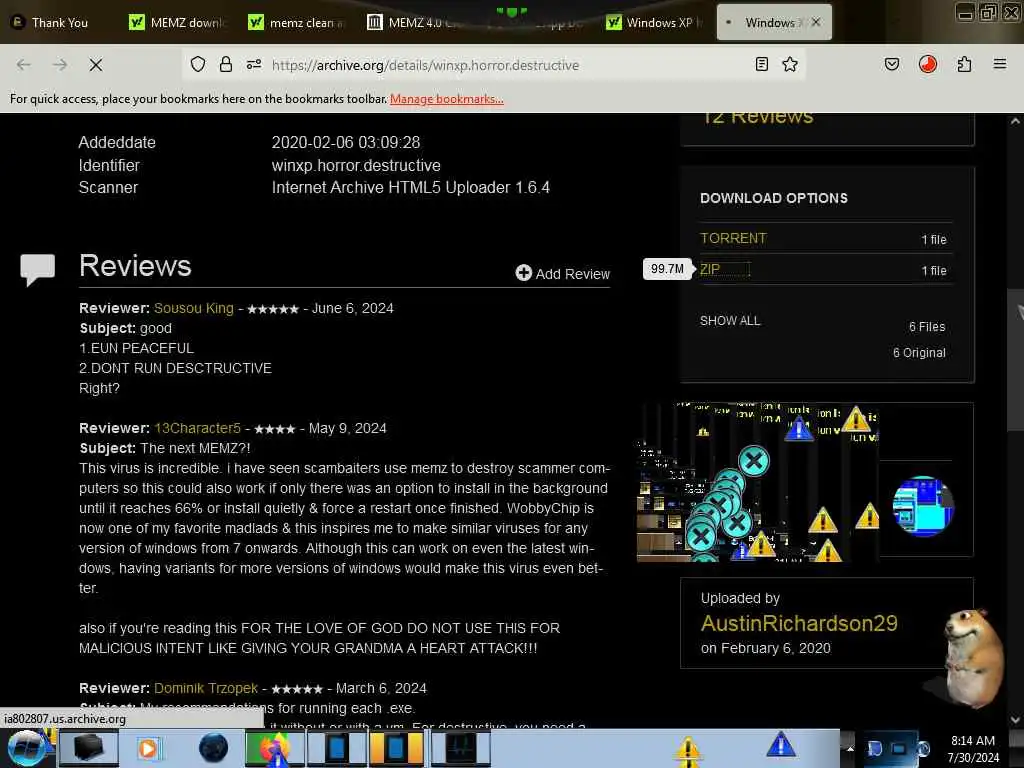Image resolution: width=1024 pixels, height=768 pixels.
Task: Show hidden system tray icons
Action: click(850, 748)
